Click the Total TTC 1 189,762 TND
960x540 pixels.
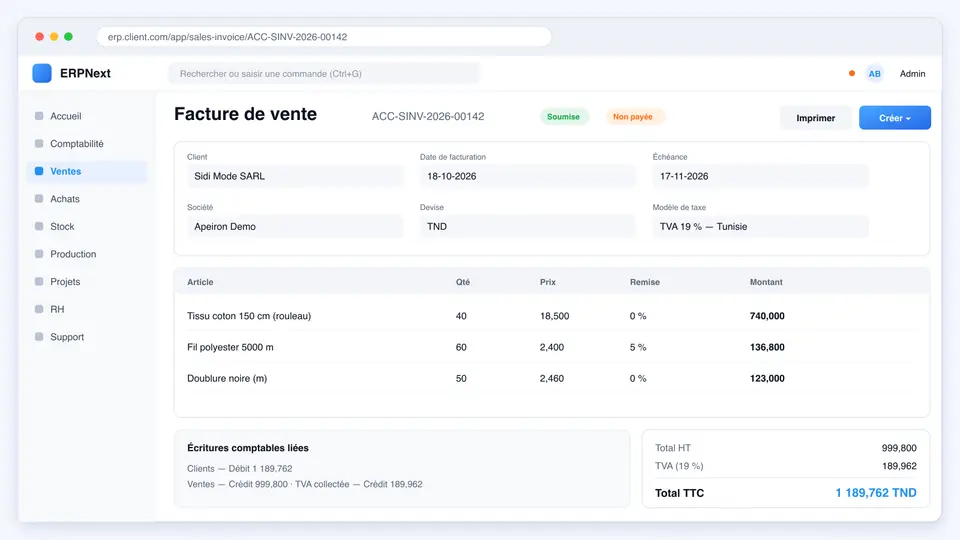[x=876, y=493]
